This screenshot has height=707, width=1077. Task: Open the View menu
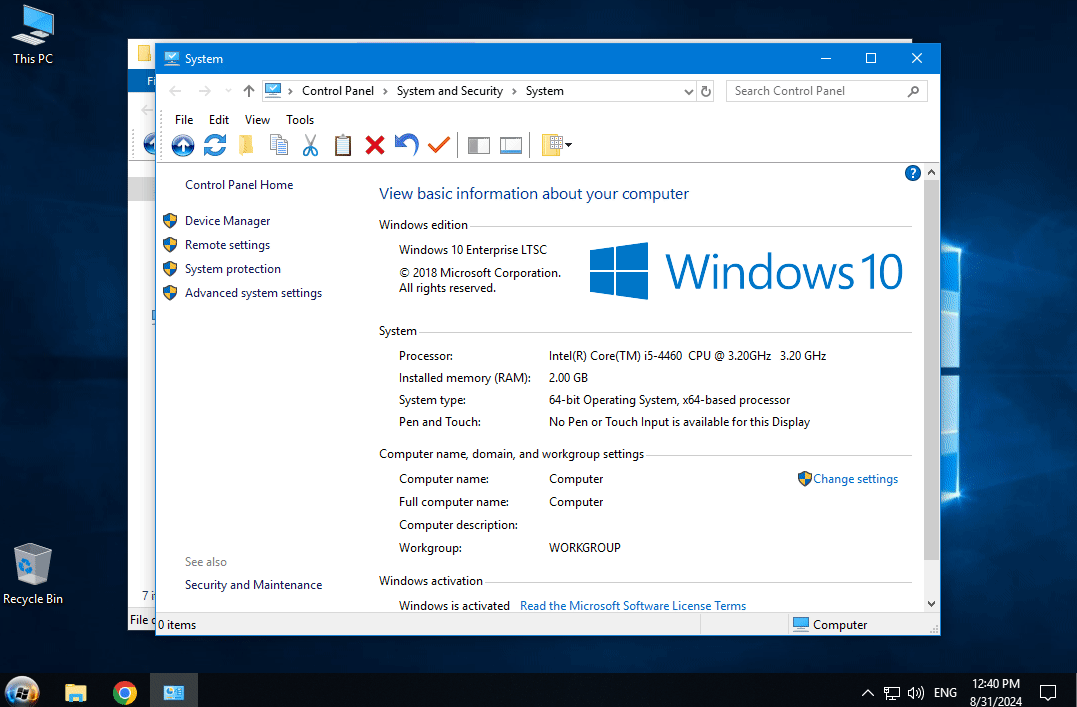(x=258, y=120)
